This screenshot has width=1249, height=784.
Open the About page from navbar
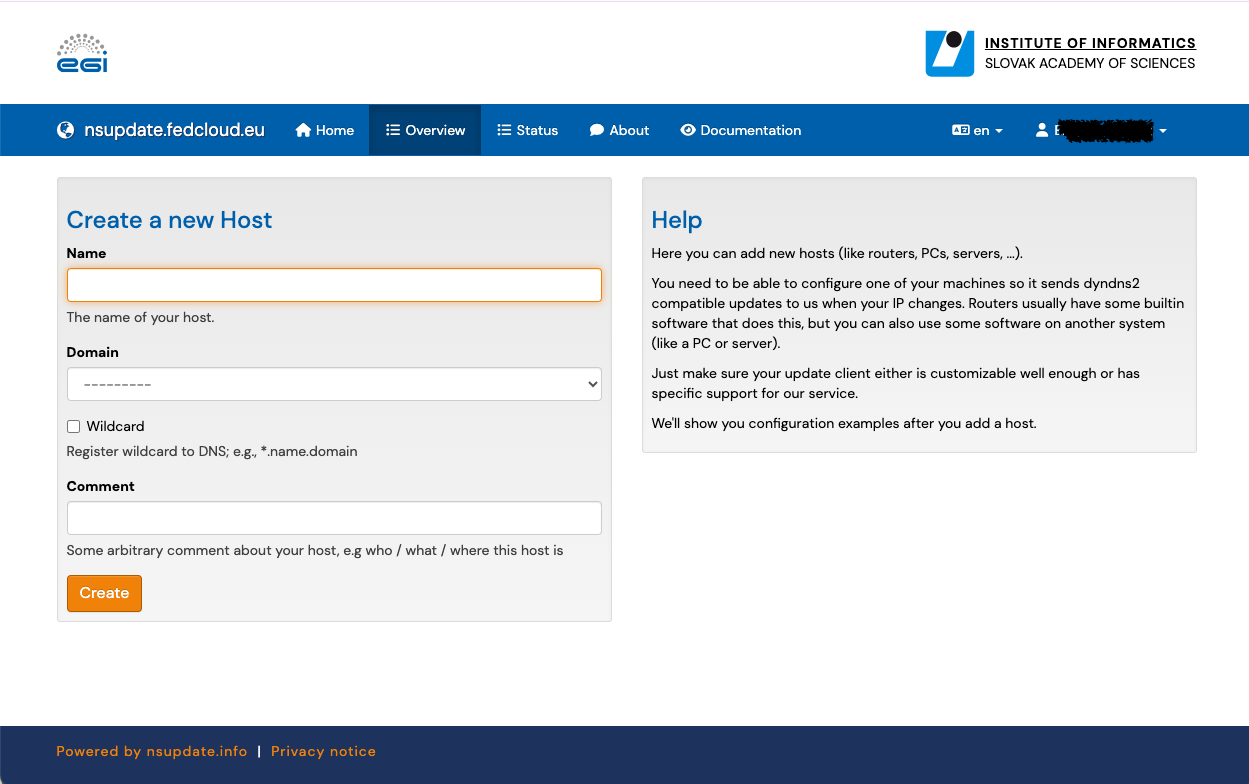click(619, 130)
